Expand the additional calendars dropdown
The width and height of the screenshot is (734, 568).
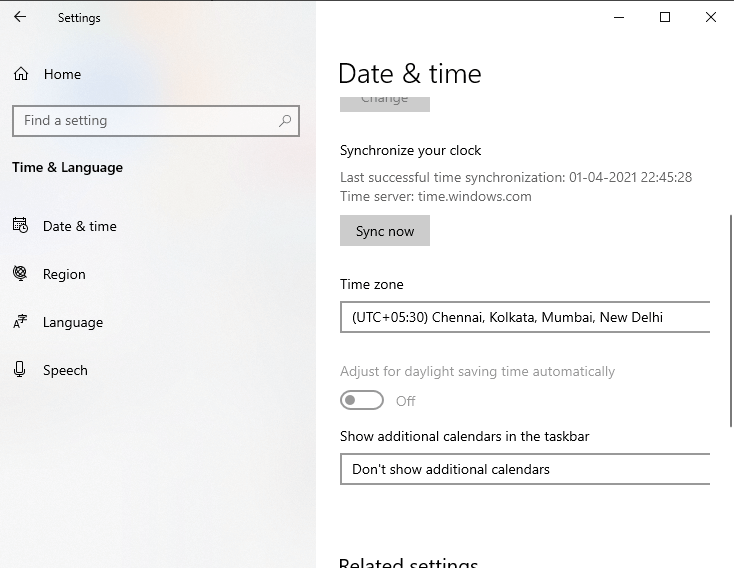[525, 469]
